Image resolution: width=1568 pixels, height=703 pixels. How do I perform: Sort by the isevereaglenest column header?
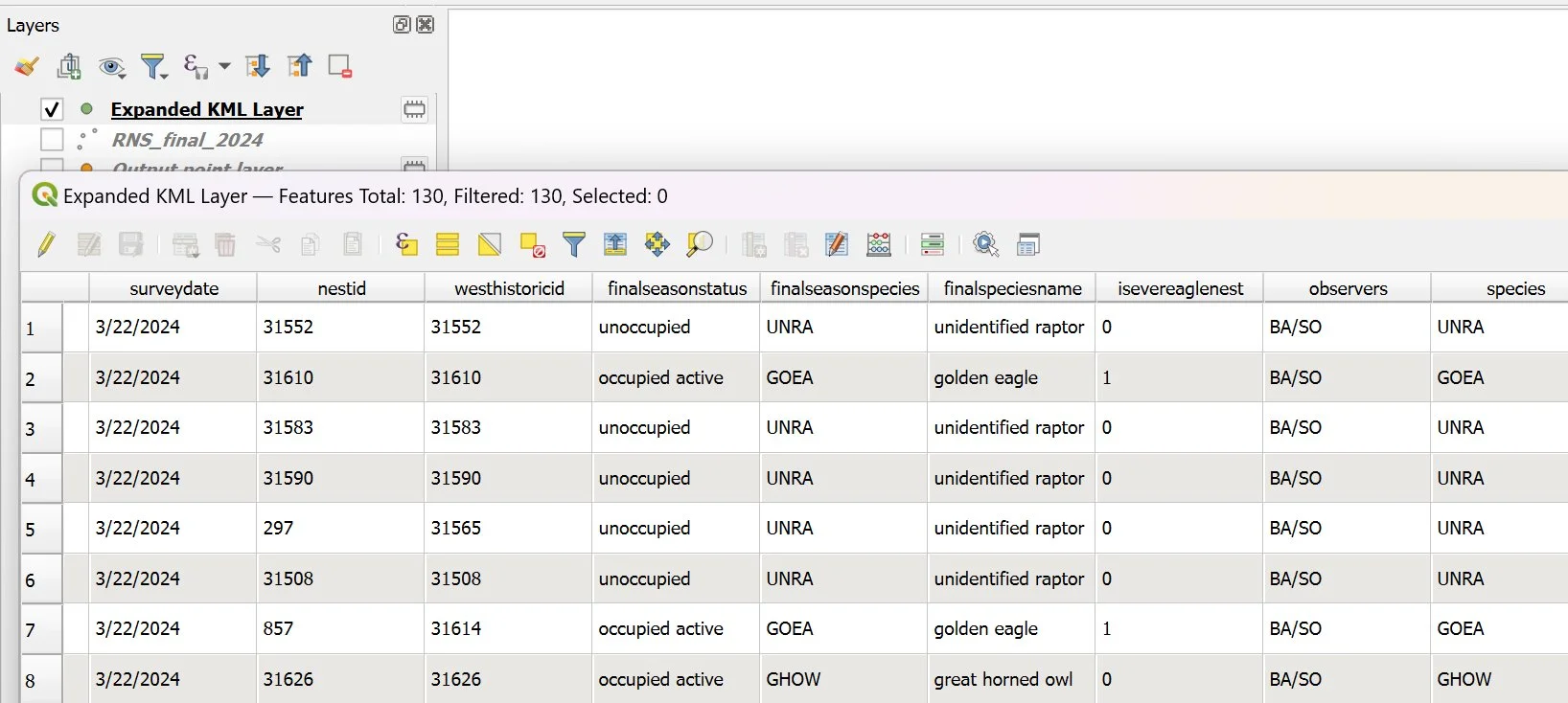[x=1180, y=288]
